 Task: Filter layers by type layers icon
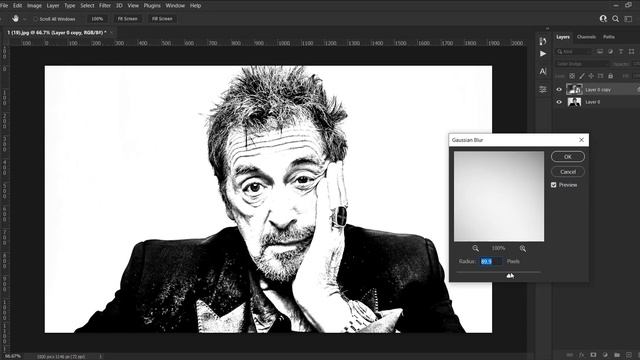tap(621, 52)
